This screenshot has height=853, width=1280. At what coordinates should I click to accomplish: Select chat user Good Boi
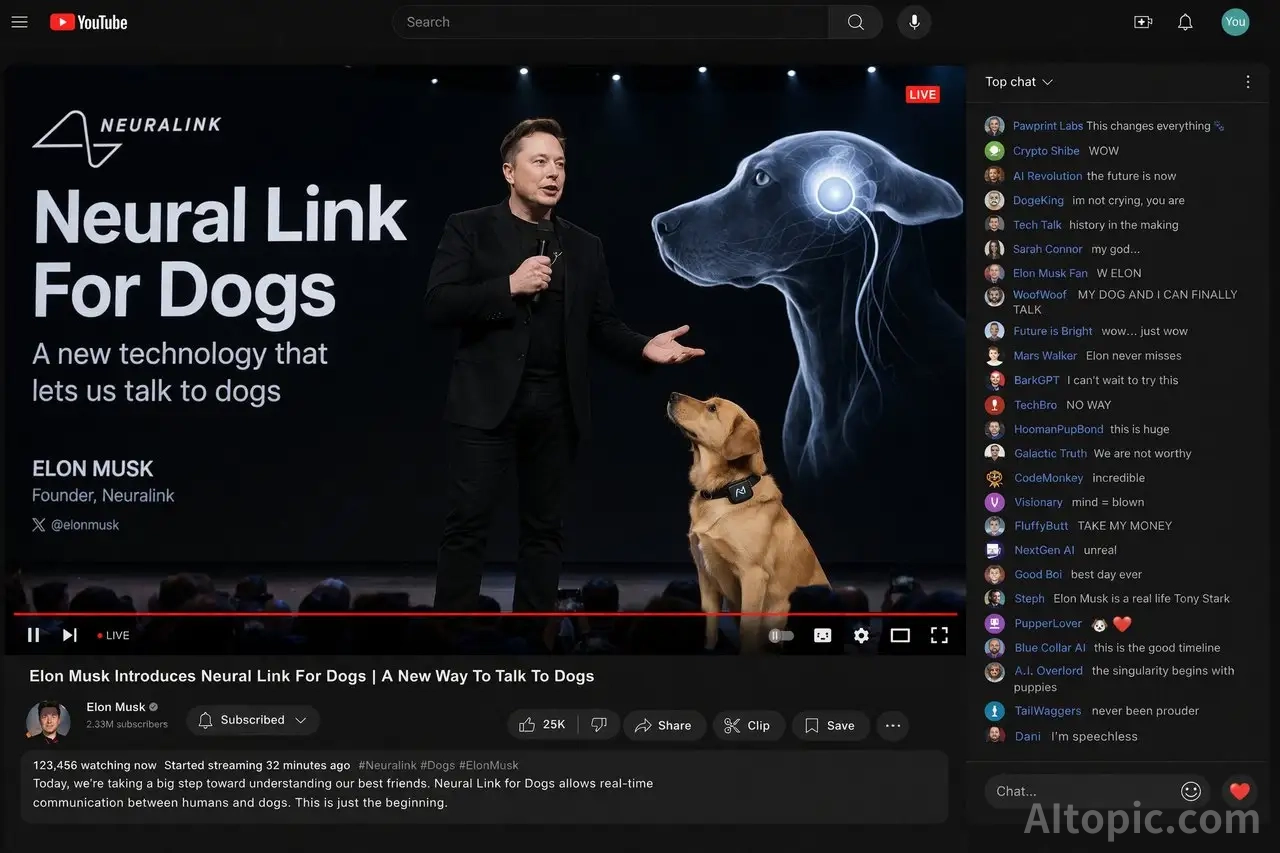coord(1038,575)
